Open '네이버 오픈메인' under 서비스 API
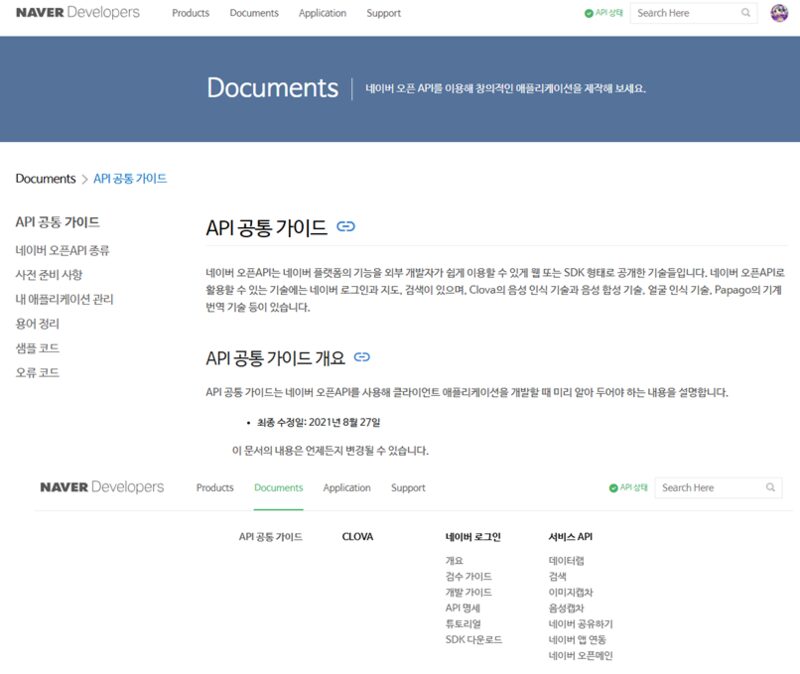The height and width of the screenshot is (674, 800). (x=580, y=656)
